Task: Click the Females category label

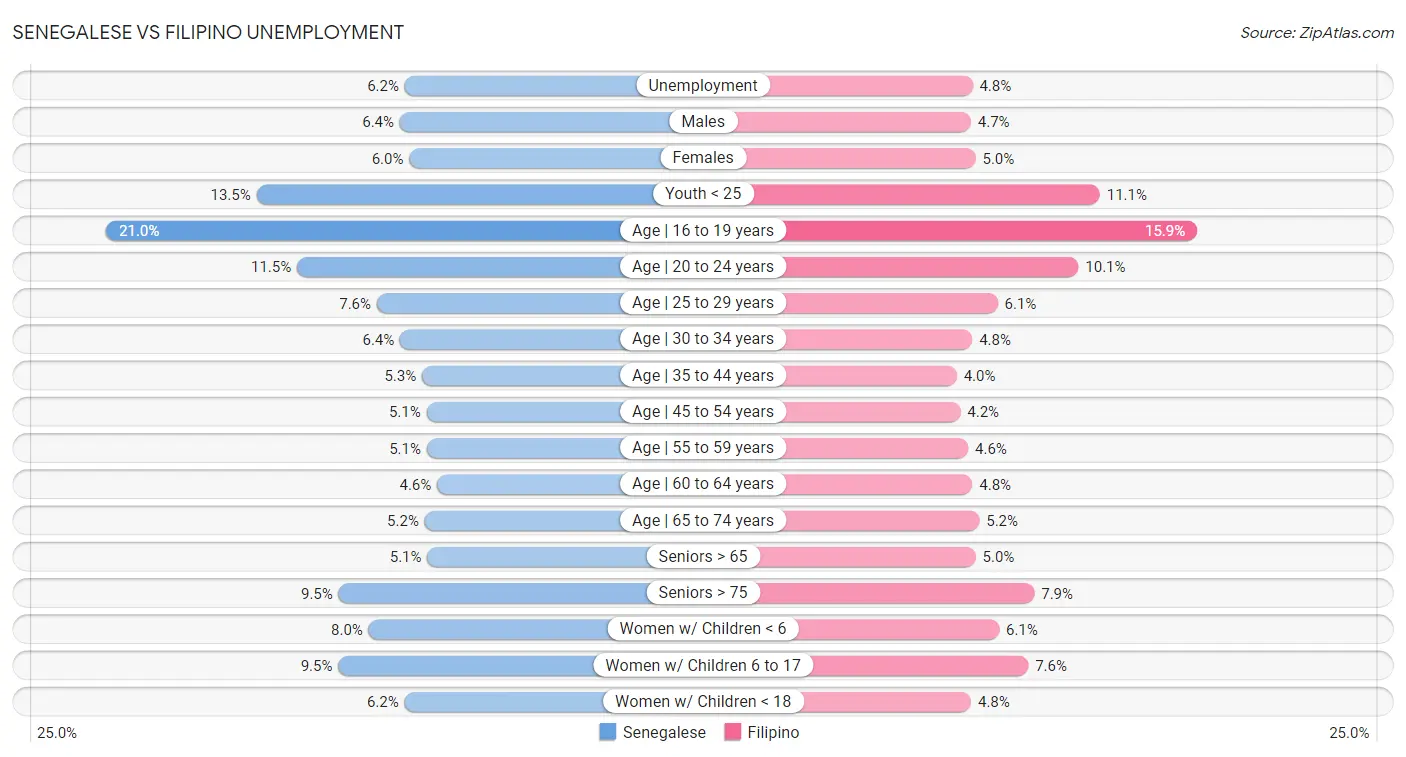Action: [703, 158]
